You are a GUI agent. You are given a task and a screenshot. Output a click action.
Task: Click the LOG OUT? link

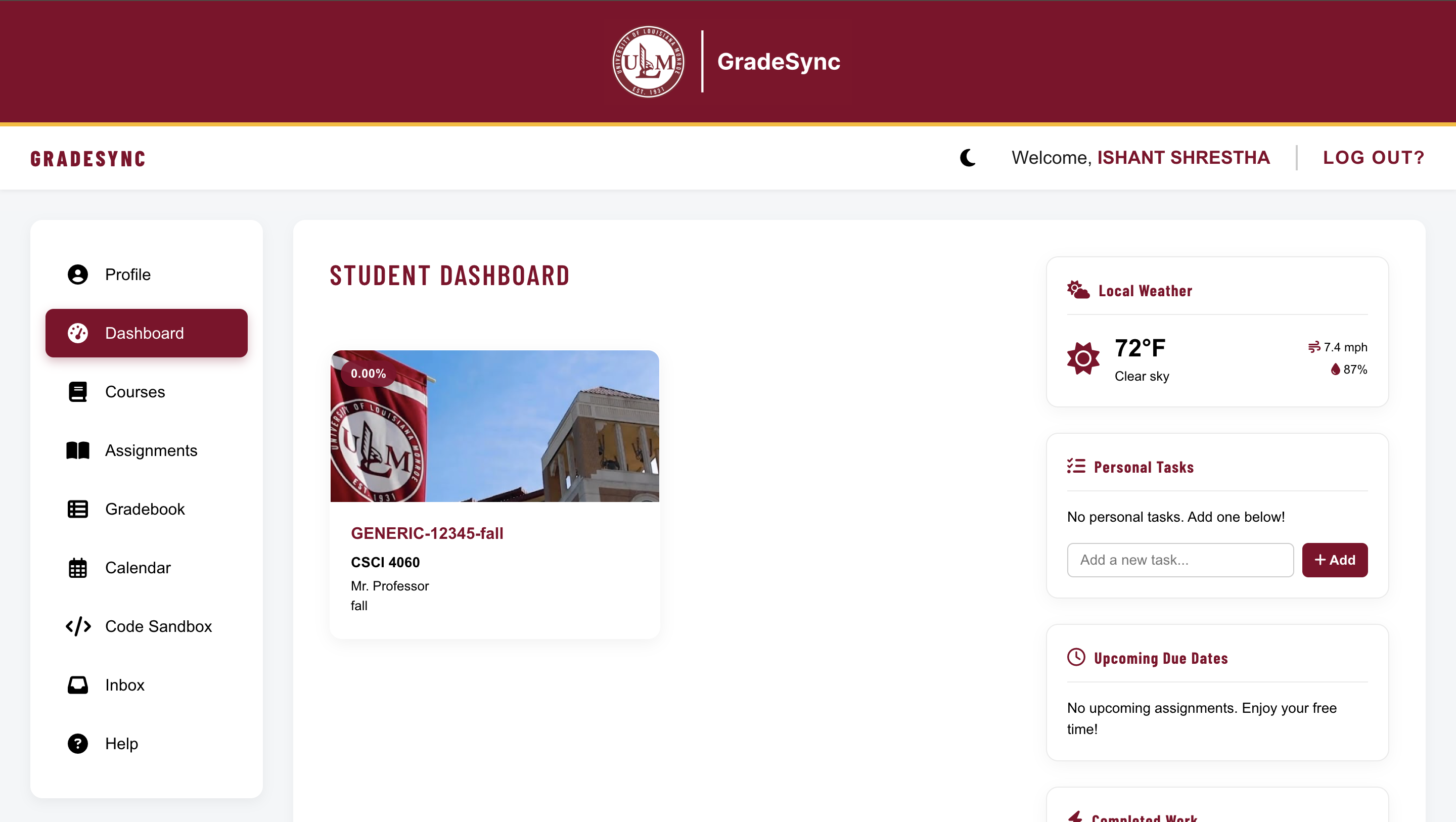tap(1374, 158)
